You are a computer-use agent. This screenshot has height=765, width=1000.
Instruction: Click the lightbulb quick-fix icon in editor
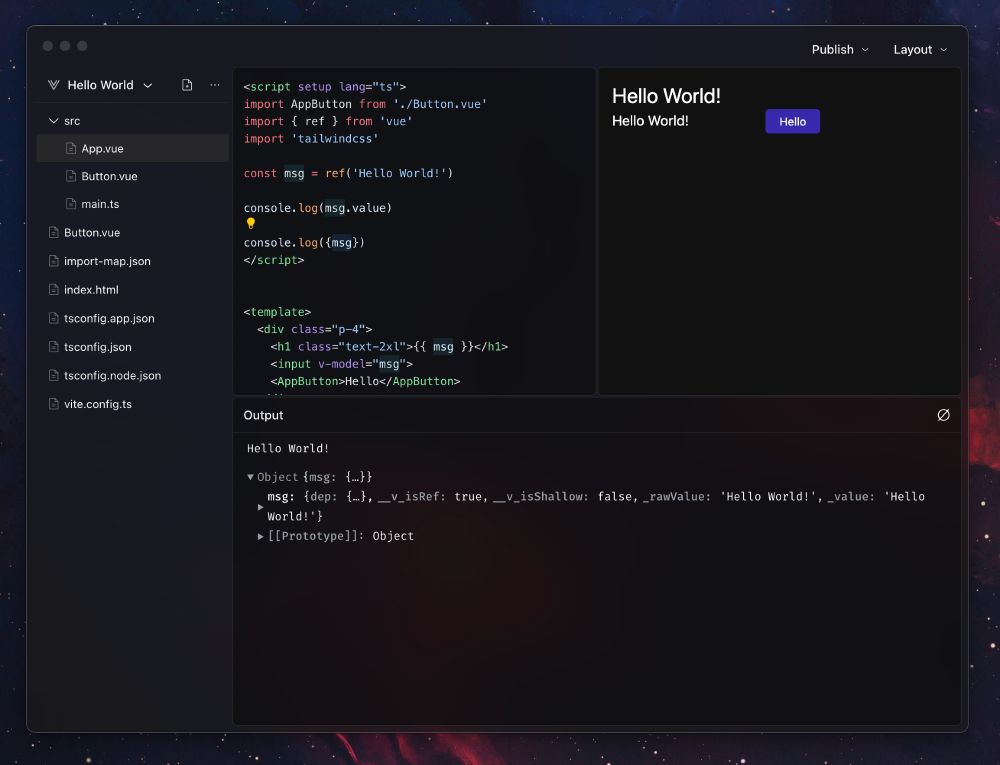[251, 223]
